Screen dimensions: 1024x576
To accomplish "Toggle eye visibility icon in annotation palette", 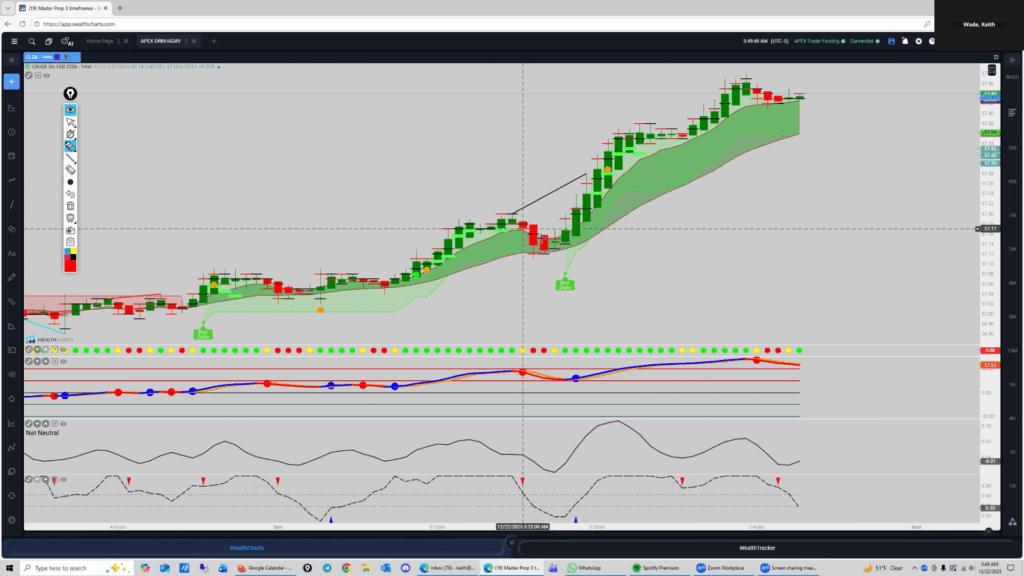I will click(x=71, y=110).
